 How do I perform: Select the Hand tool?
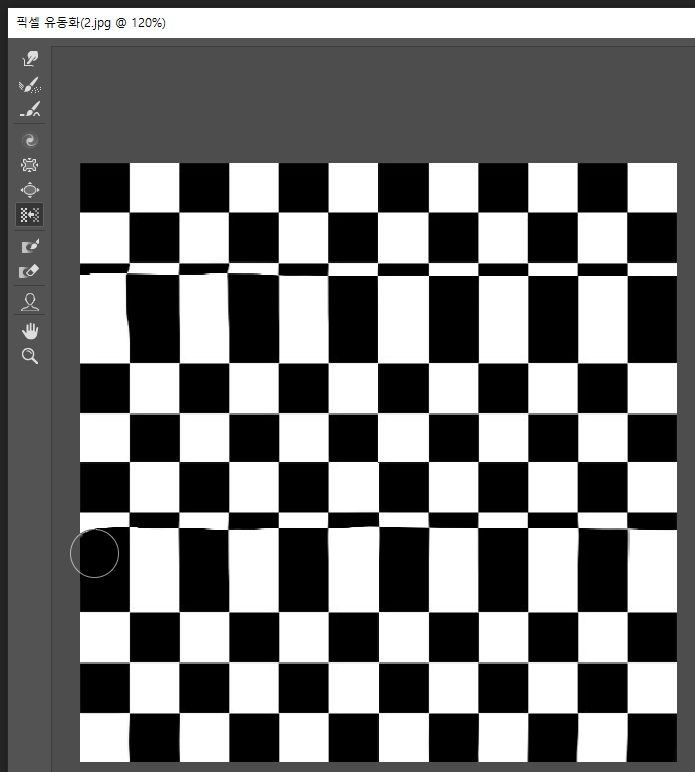tap(30, 331)
